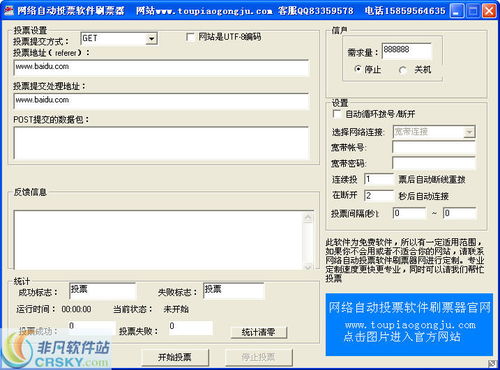
Task: Select the 关机 radio button
Action: click(403, 70)
